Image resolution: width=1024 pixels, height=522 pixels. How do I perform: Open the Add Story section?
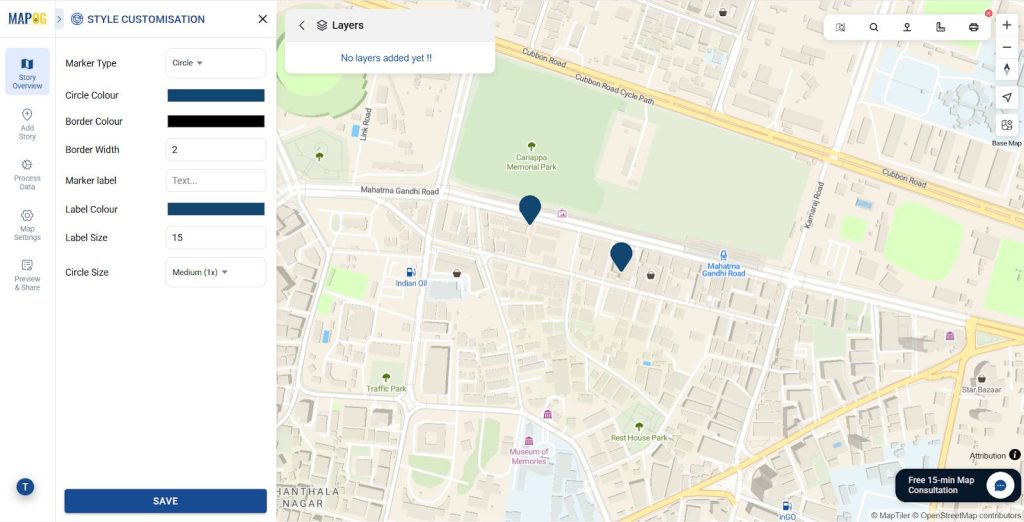tap(27, 123)
